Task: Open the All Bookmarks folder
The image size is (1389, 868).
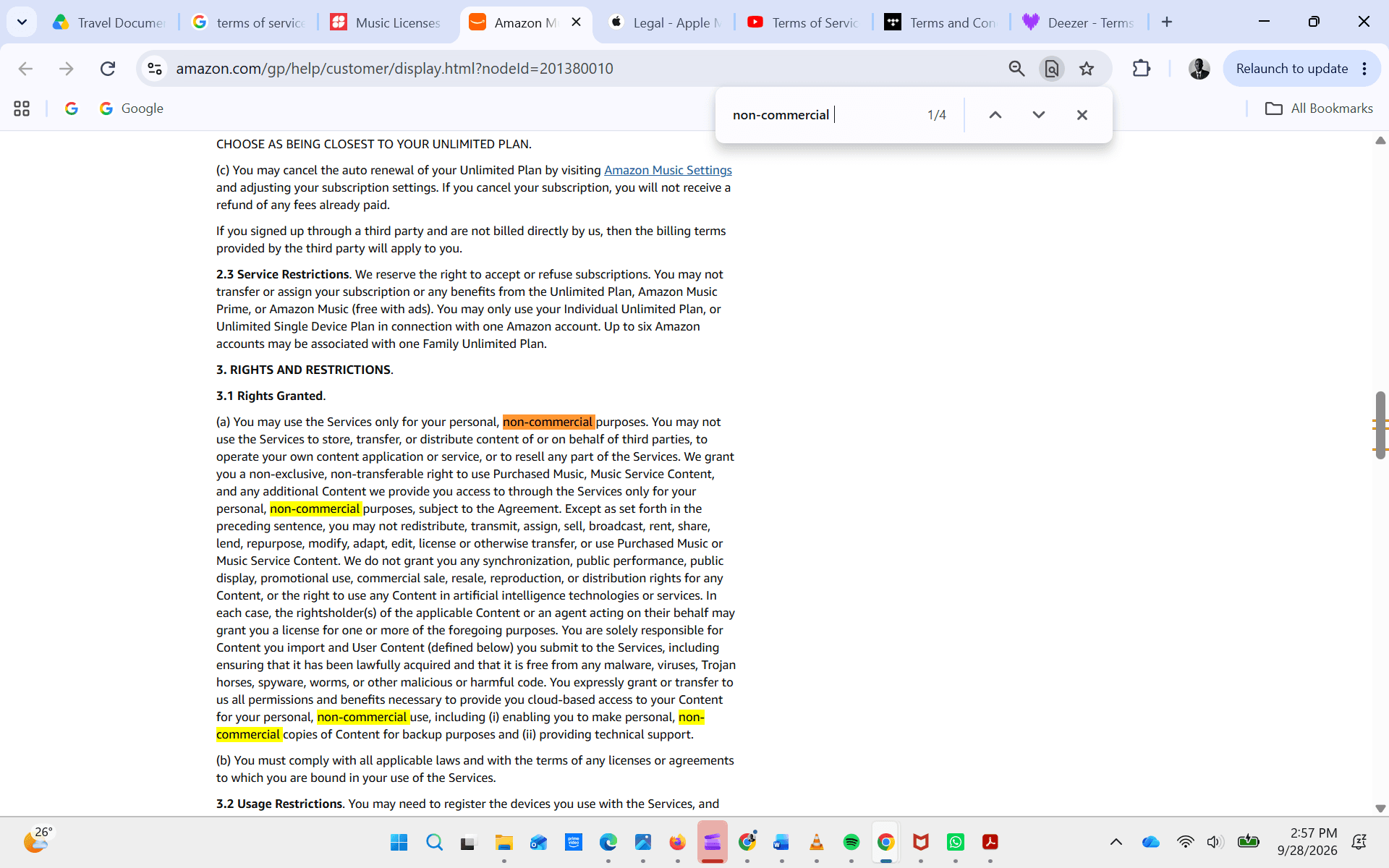Action: pyautogui.click(x=1318, y=109)
